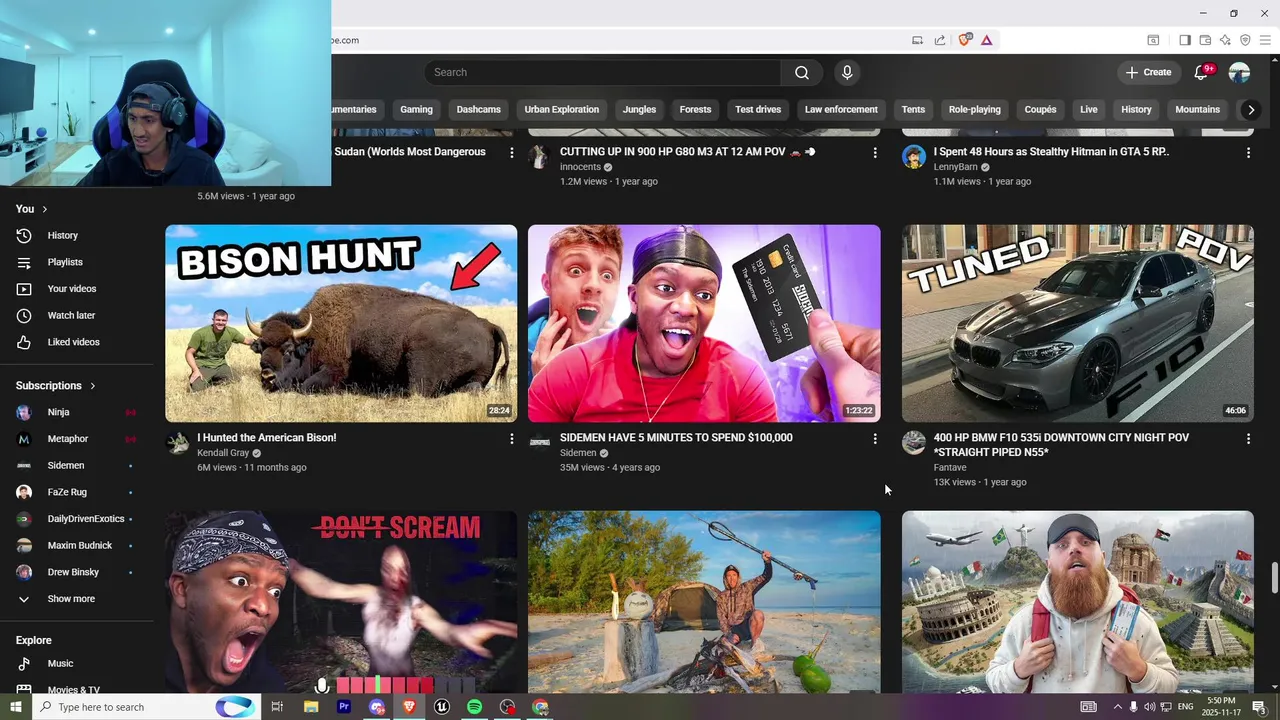Open Brave hamburger main menu
This screenshot has height=720, width=1280.
click(x=1265, y=40)
